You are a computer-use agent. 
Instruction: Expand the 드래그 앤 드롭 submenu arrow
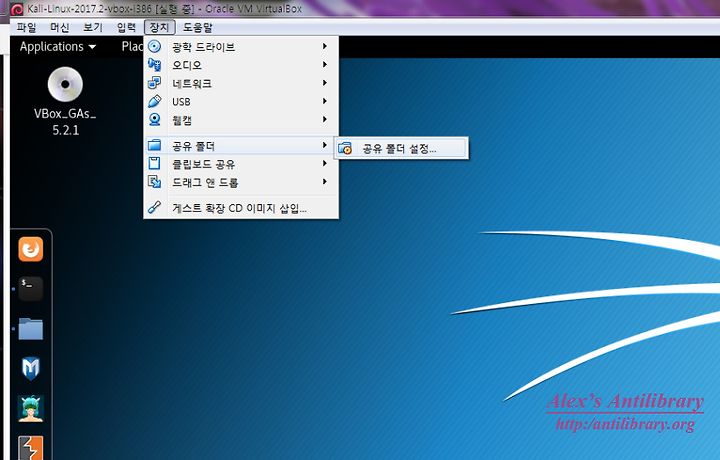pyautogui.click(x=325, y=182)
